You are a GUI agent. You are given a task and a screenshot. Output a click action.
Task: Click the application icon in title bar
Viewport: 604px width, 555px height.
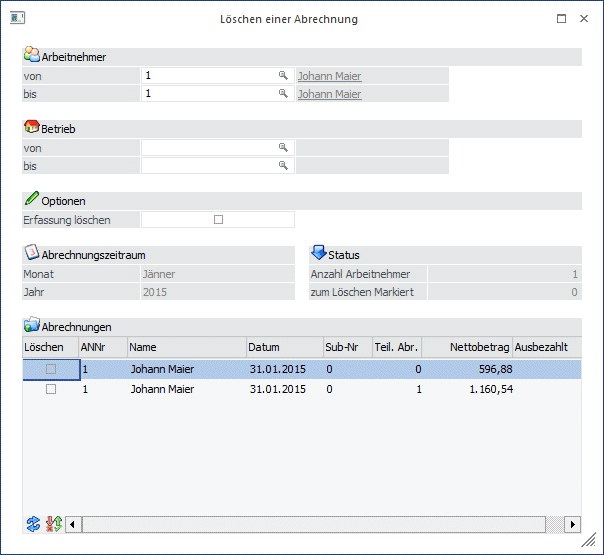(17, 18)
